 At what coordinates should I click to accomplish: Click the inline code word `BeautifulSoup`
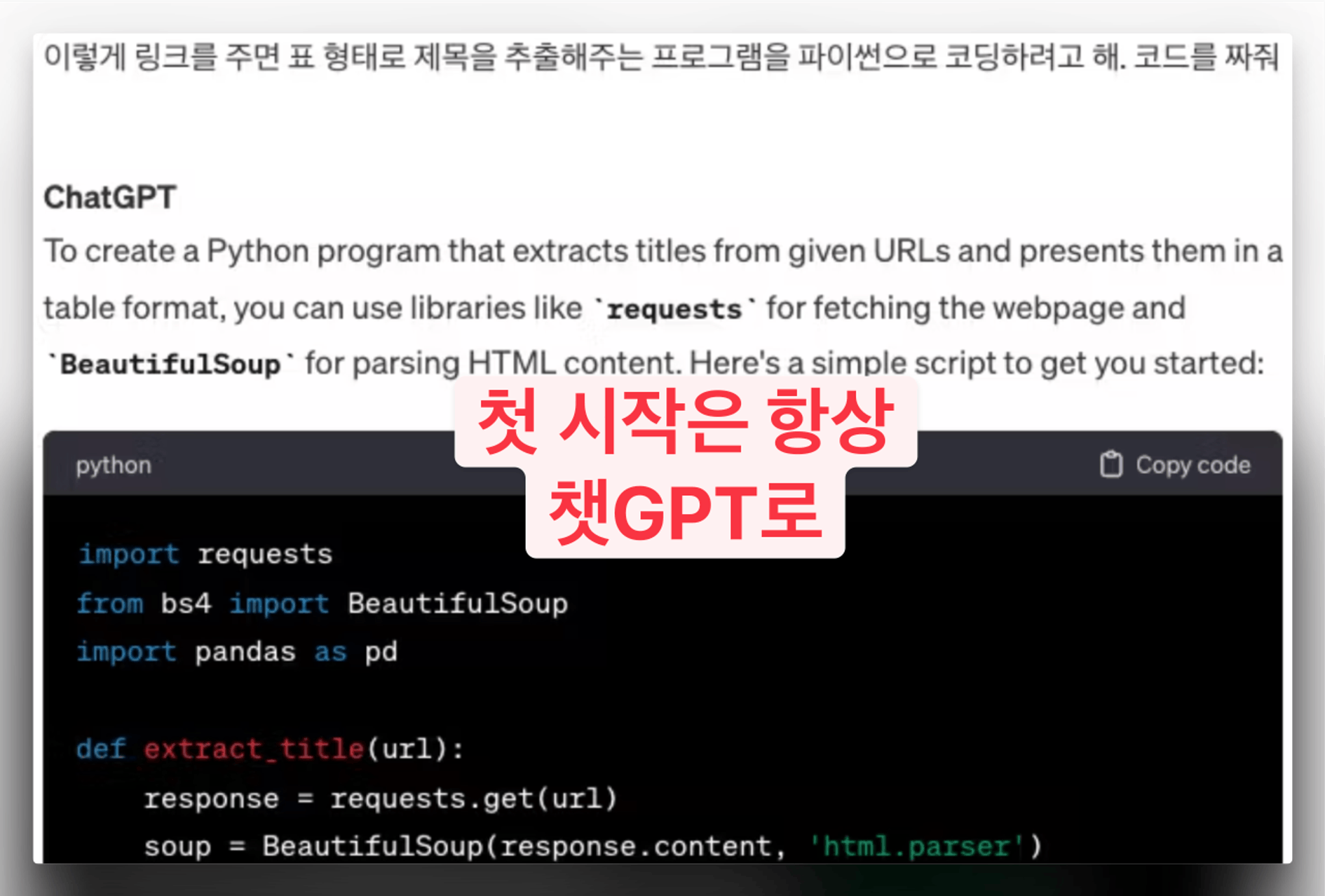[x=170, y=365]
